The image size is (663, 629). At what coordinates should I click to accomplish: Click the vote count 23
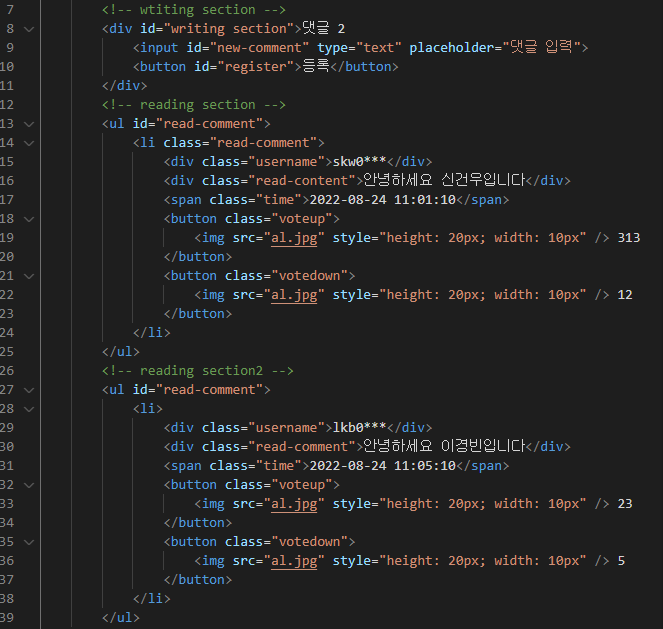(x=625, y=504)
